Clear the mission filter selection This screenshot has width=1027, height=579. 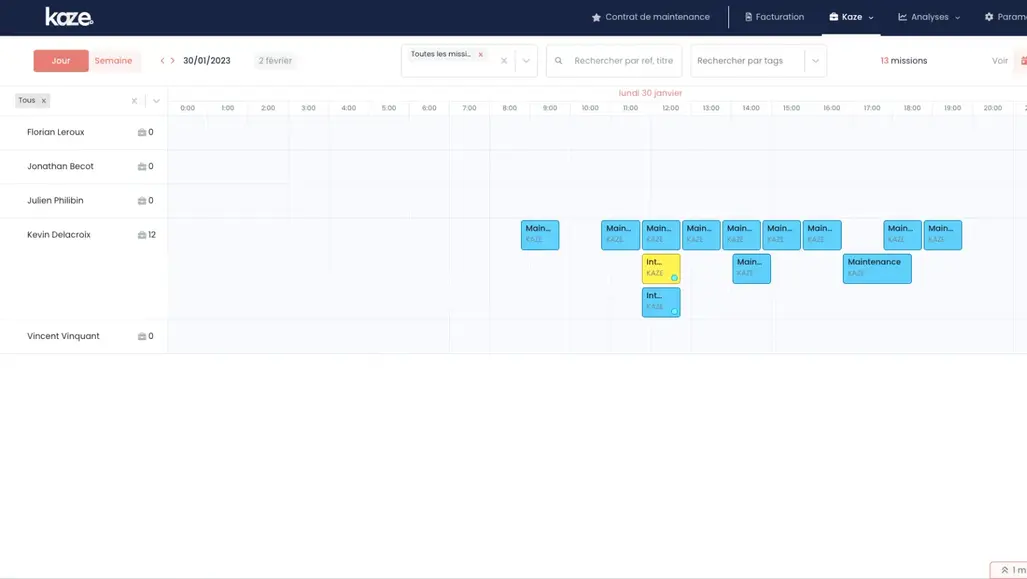[504, 61]
